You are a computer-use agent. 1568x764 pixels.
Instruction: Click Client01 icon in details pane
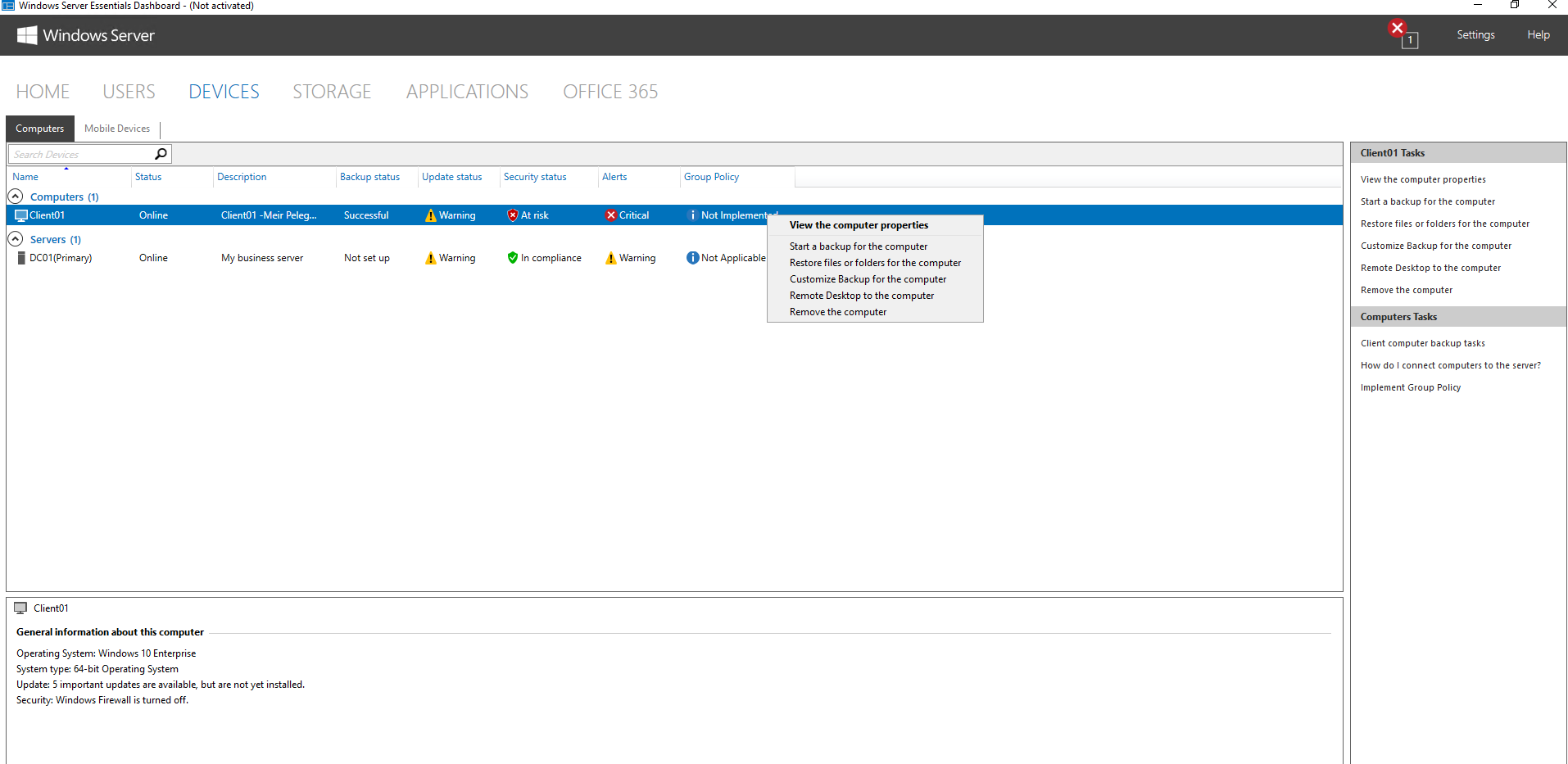[21, 608]
